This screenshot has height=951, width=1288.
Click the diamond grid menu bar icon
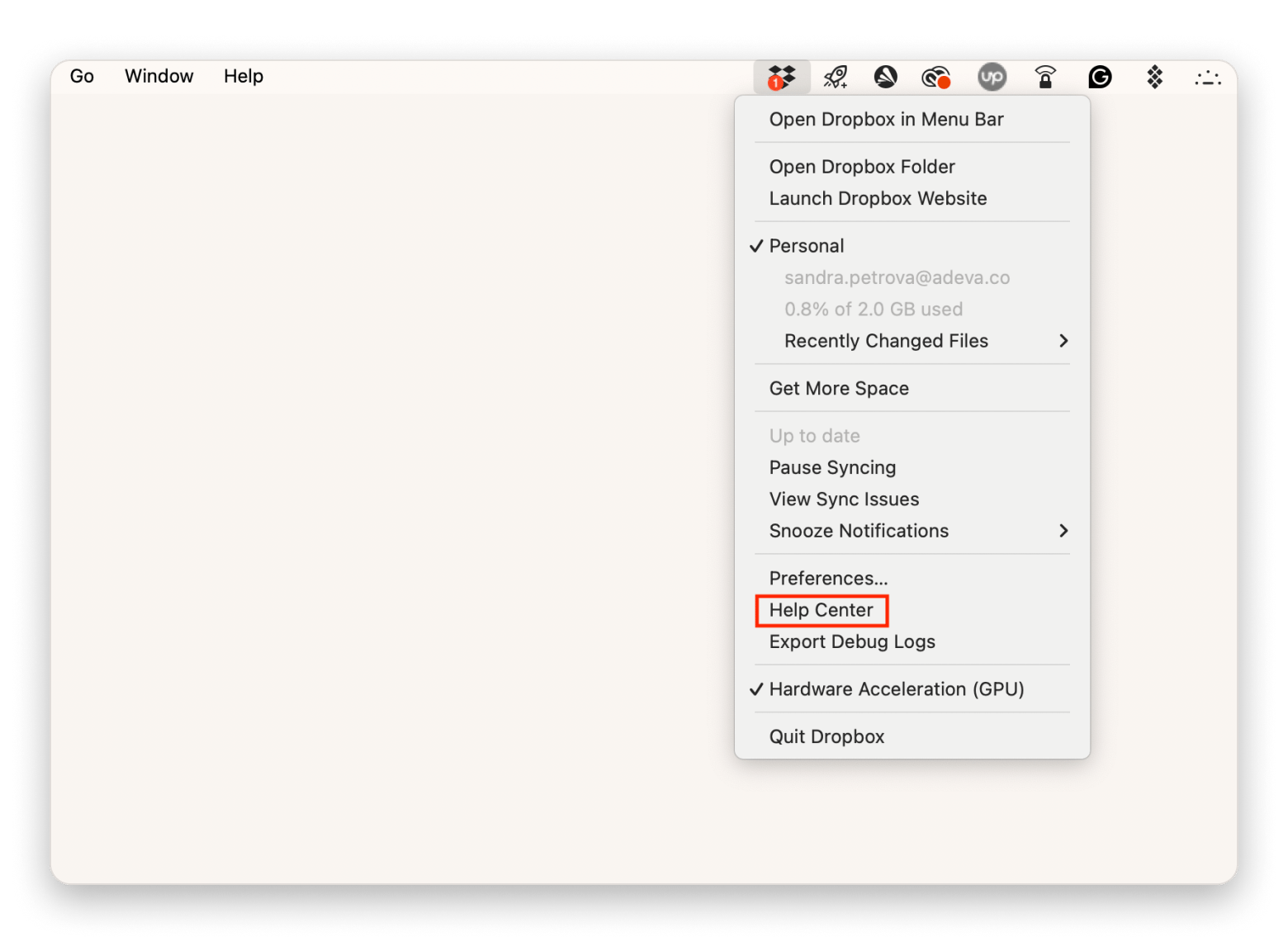click(1154, 78)
